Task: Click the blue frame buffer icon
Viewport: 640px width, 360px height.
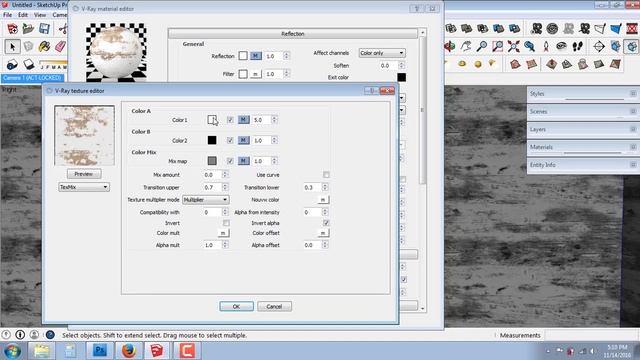Action: click(x=616, y=29)
